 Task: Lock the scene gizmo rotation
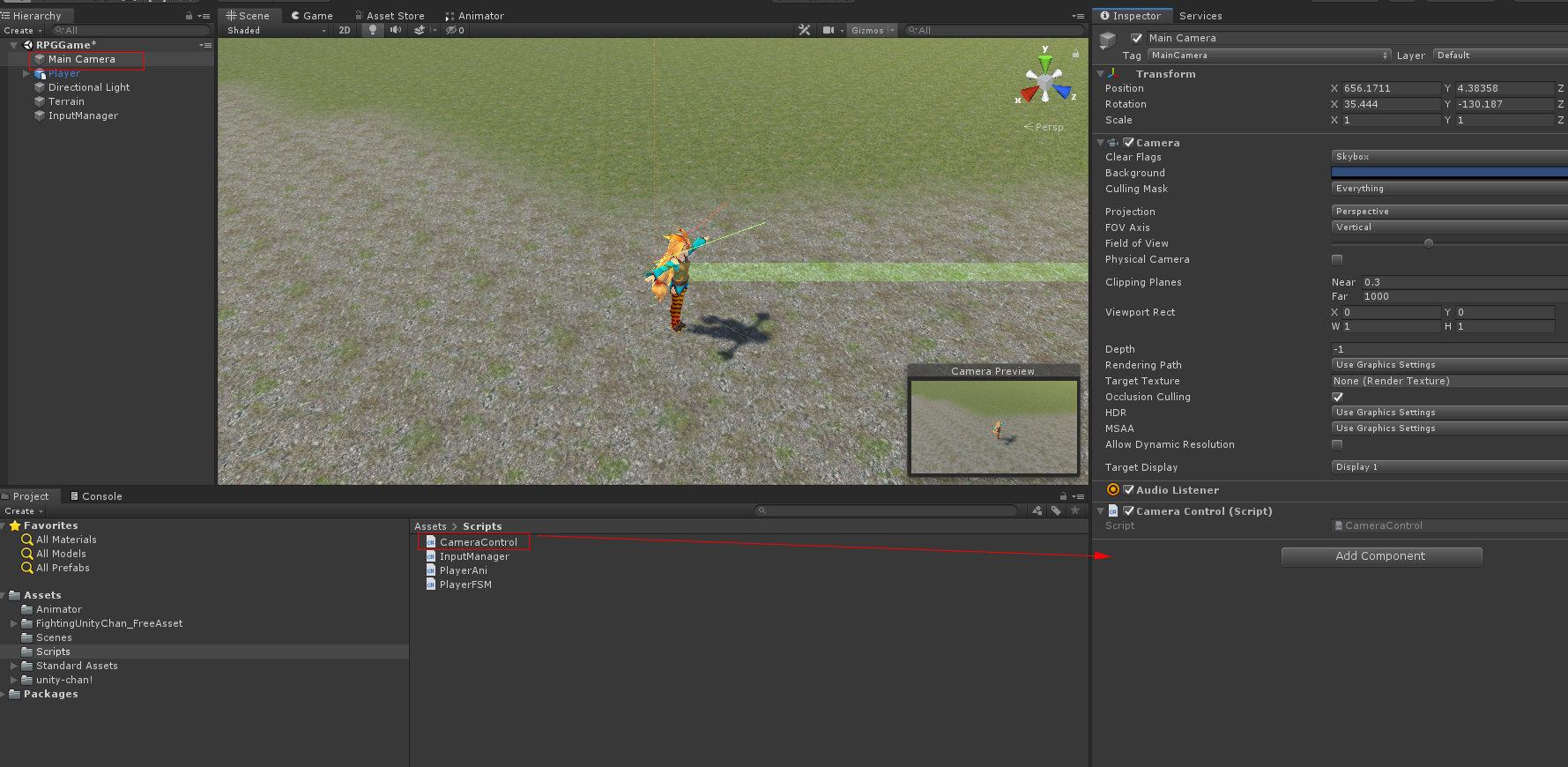point(1075,54)
